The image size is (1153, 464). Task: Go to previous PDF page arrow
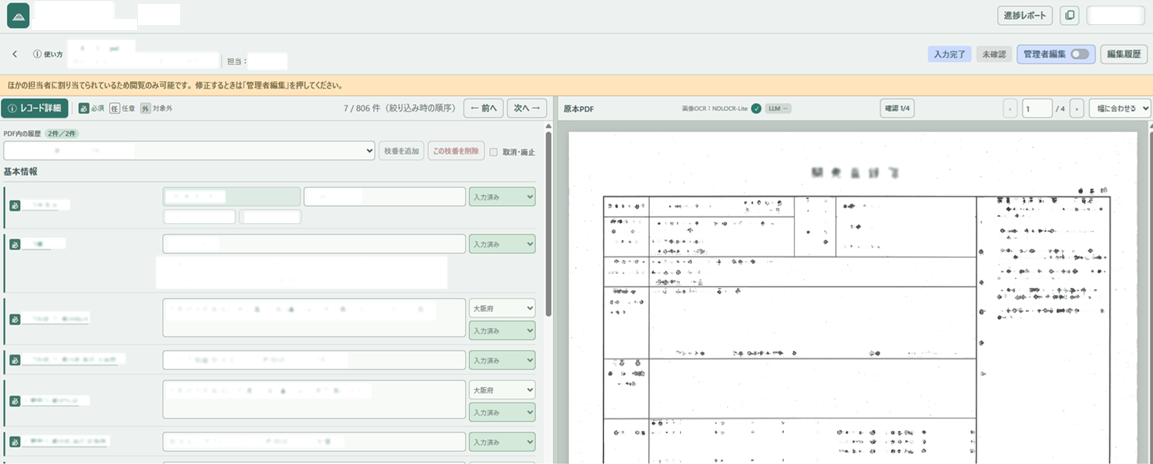(x=1011, y=109)
